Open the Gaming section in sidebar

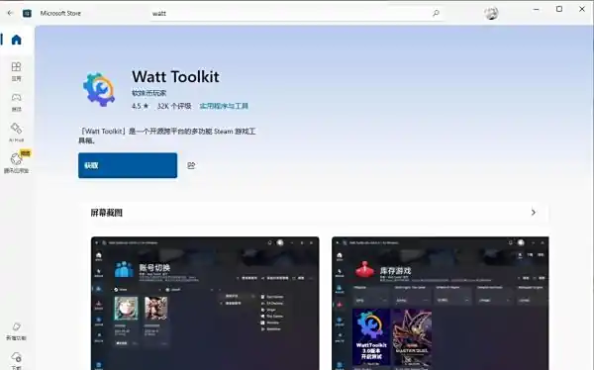click(x=16, y=102)
